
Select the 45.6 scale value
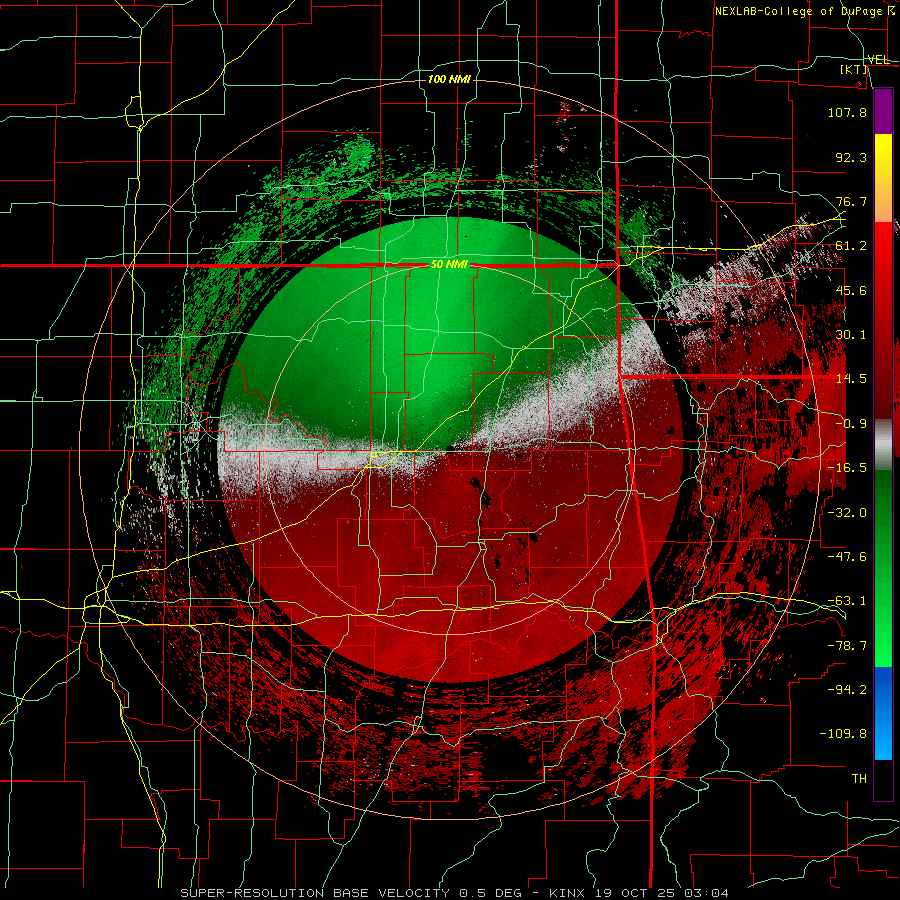[851, 290]
